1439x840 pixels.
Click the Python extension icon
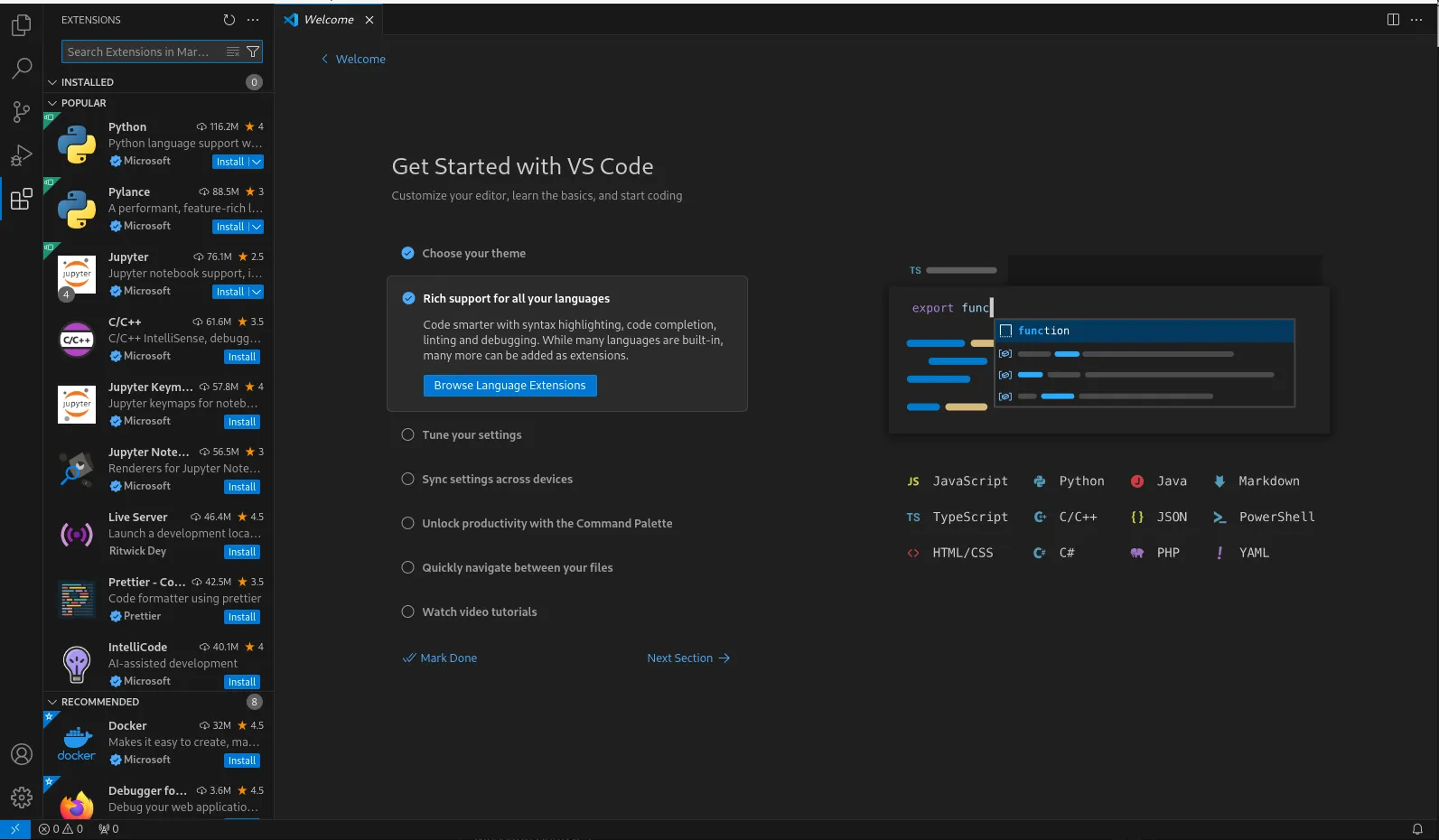click(77, 145)
